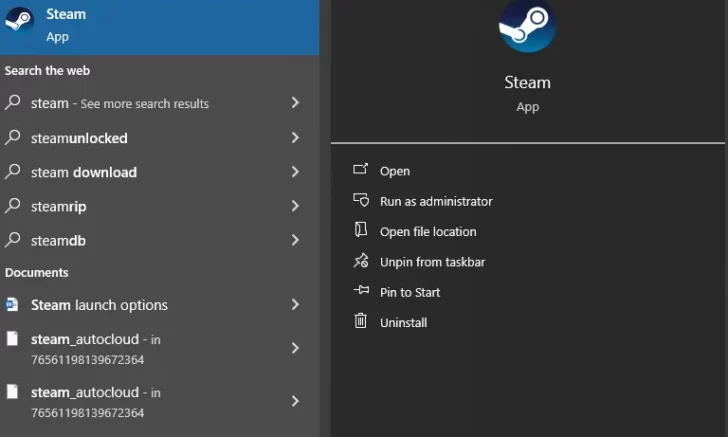Expand the steamdb suggestion arrow
Screen dimensions: 728x437
point(295,240)
